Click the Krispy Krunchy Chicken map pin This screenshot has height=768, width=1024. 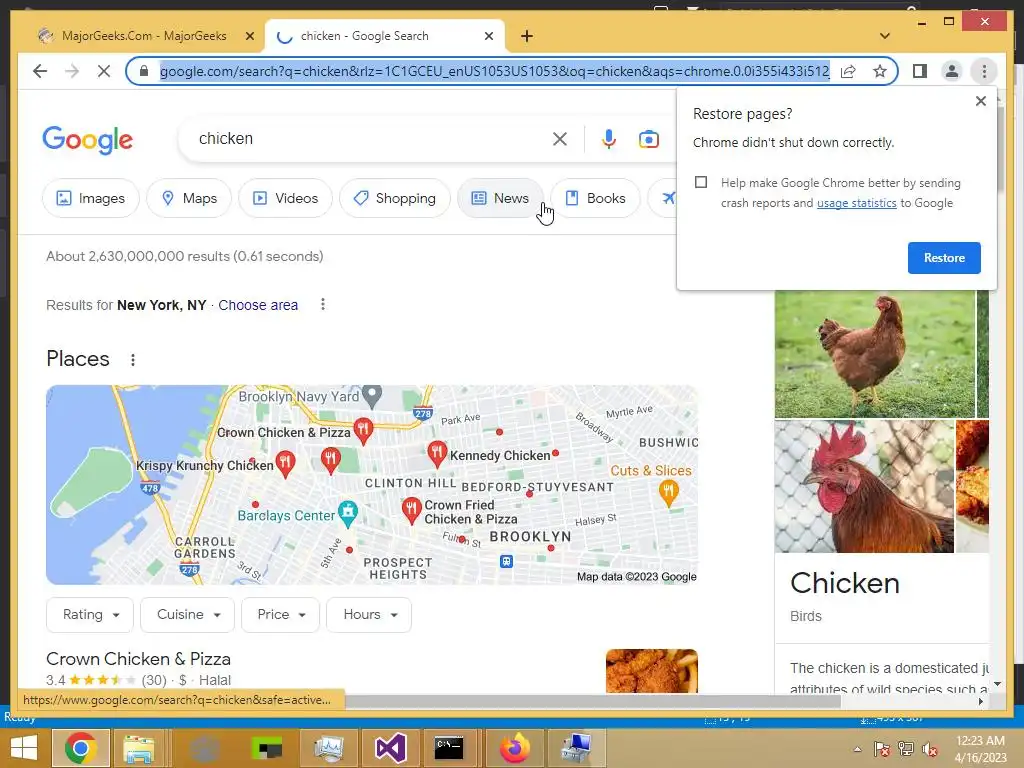285,463
